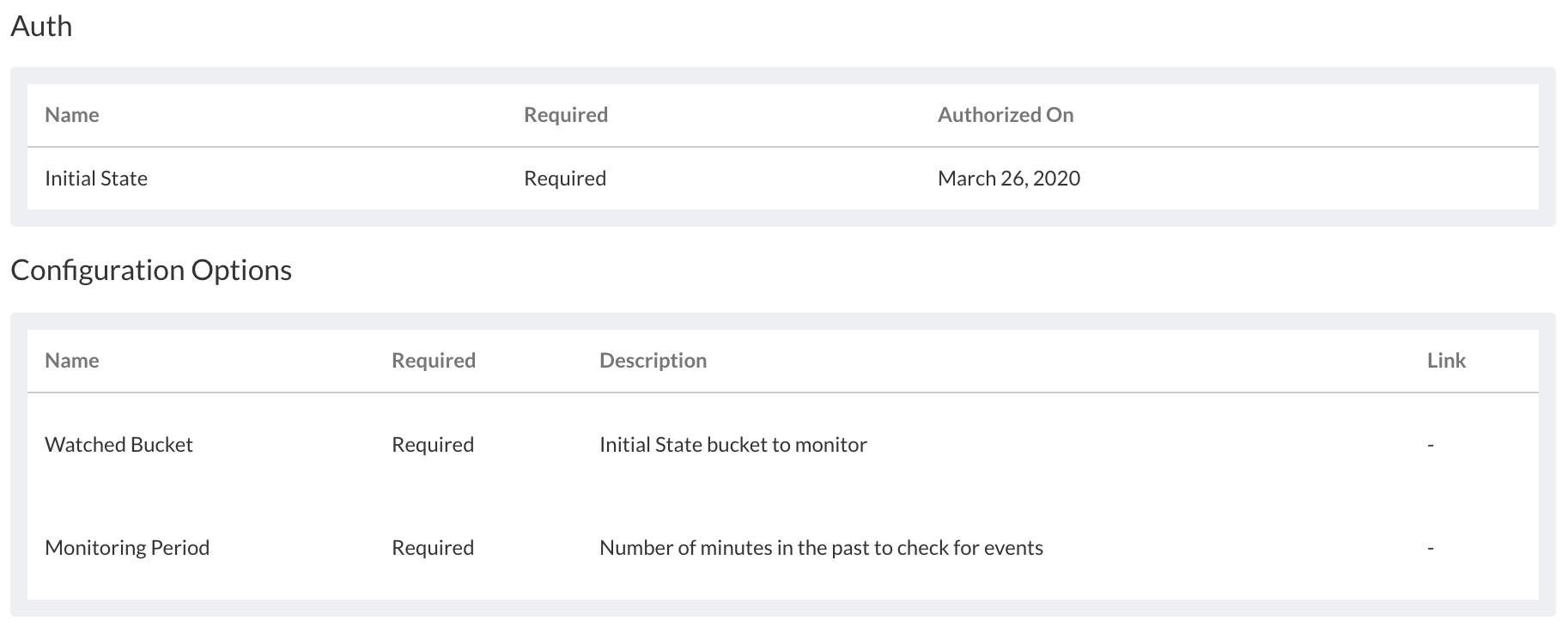Click Required value in Monitoring Period row
This screenshot has width=1568, height=627.
(433, 548)
